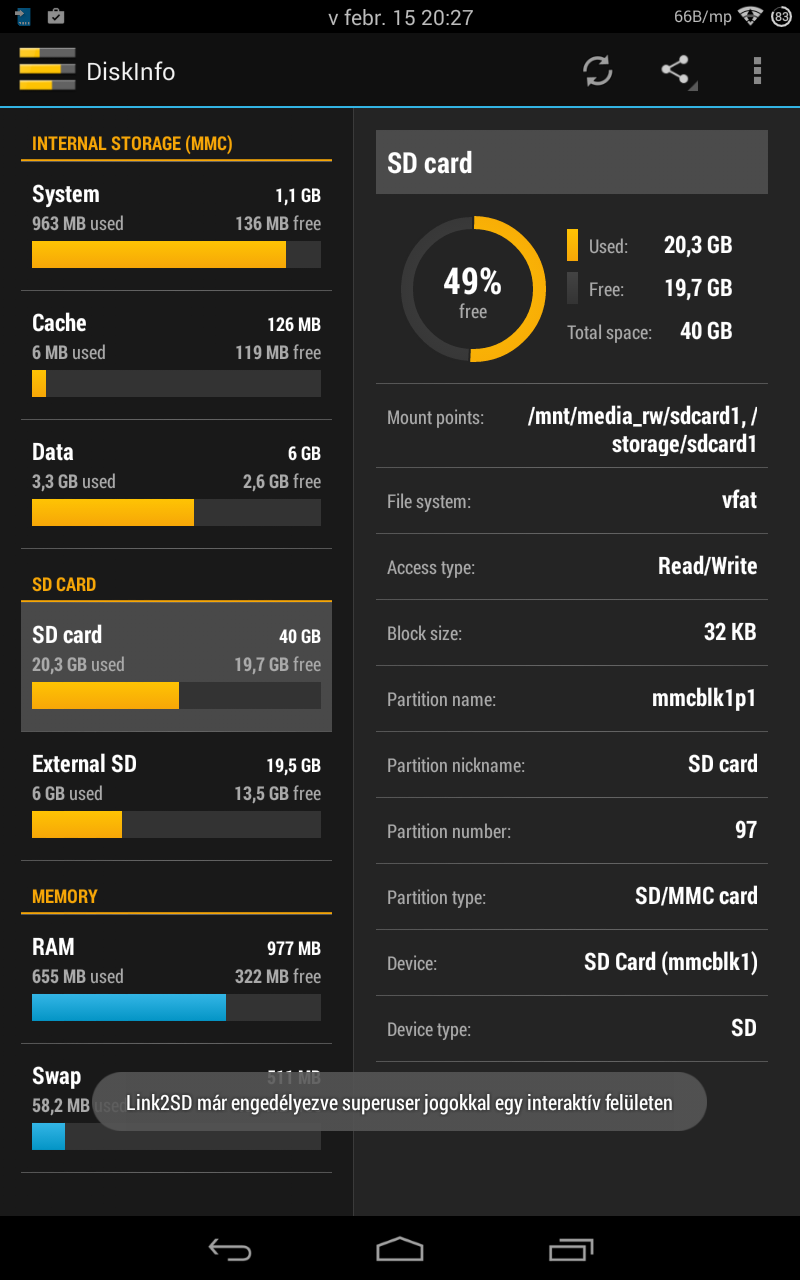The height and width of the screenshot is (1280, 800).
Task: Select the Cache partition entry
Action: [x=176, y=355]
